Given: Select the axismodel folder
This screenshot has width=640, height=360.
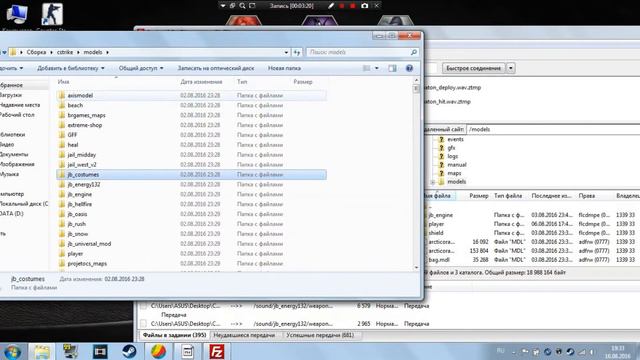Looking at the screenshot, I should pos(80,96).
